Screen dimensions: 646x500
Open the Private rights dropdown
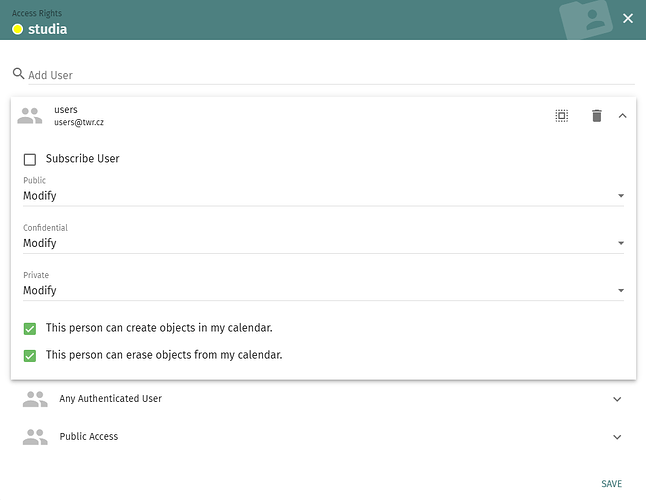coord(323,291)
